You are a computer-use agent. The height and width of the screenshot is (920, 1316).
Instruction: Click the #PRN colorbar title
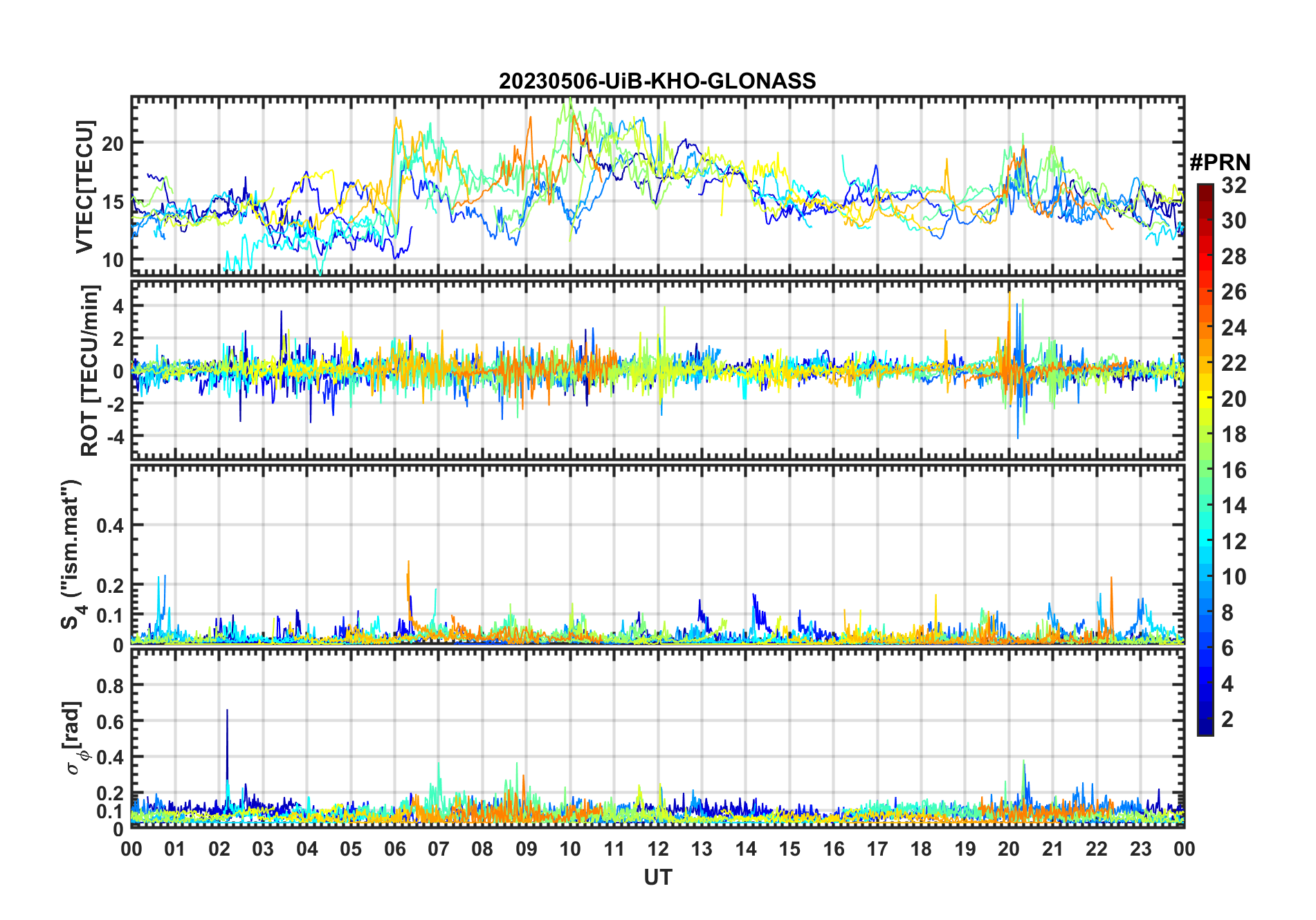point(1220,163)
